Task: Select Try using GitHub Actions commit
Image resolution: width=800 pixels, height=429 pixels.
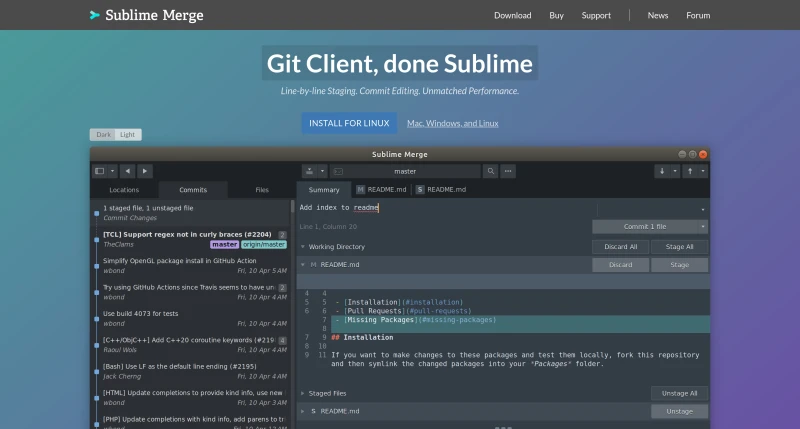Action: [191, 292]
